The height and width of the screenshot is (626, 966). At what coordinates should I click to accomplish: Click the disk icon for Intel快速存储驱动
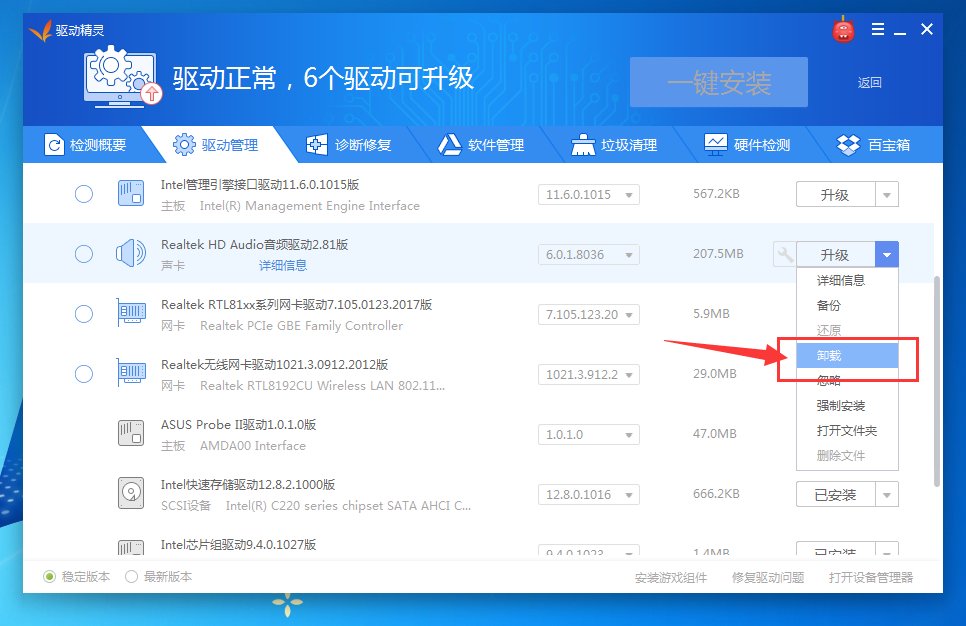click(131, 493)
